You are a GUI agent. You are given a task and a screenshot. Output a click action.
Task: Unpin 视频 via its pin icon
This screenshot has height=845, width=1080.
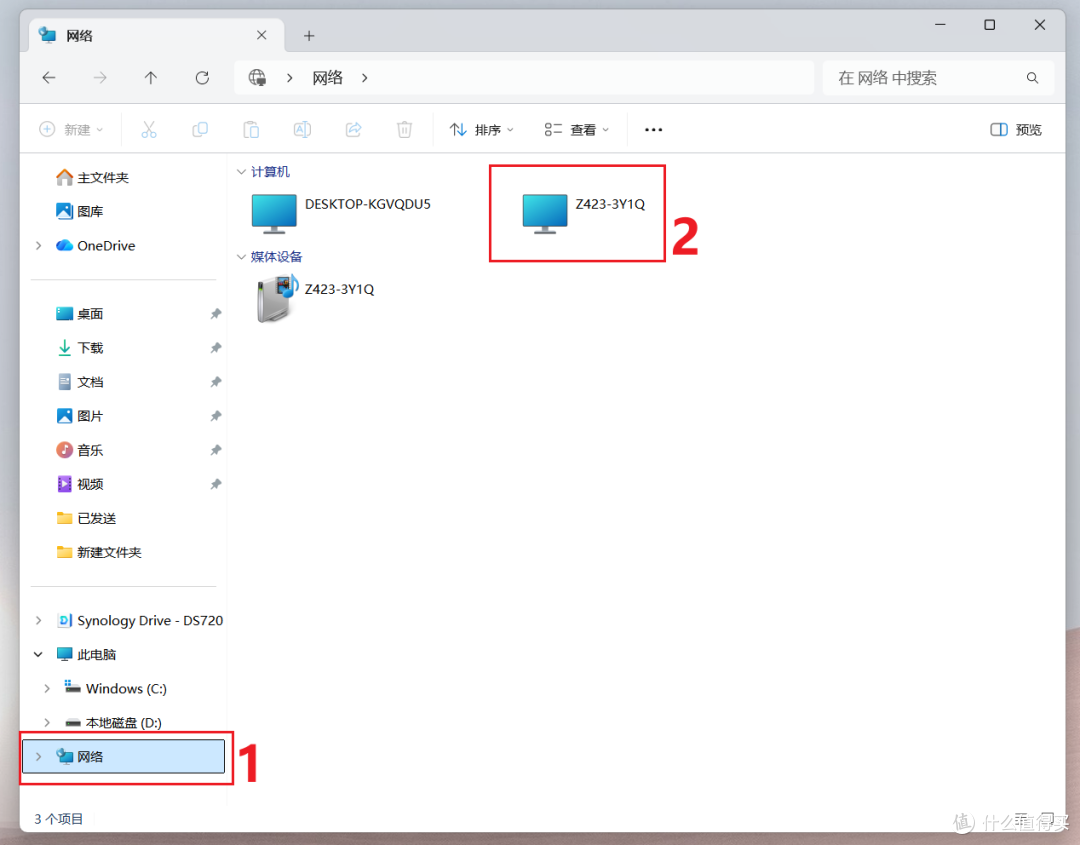click(x=216, y=484)
